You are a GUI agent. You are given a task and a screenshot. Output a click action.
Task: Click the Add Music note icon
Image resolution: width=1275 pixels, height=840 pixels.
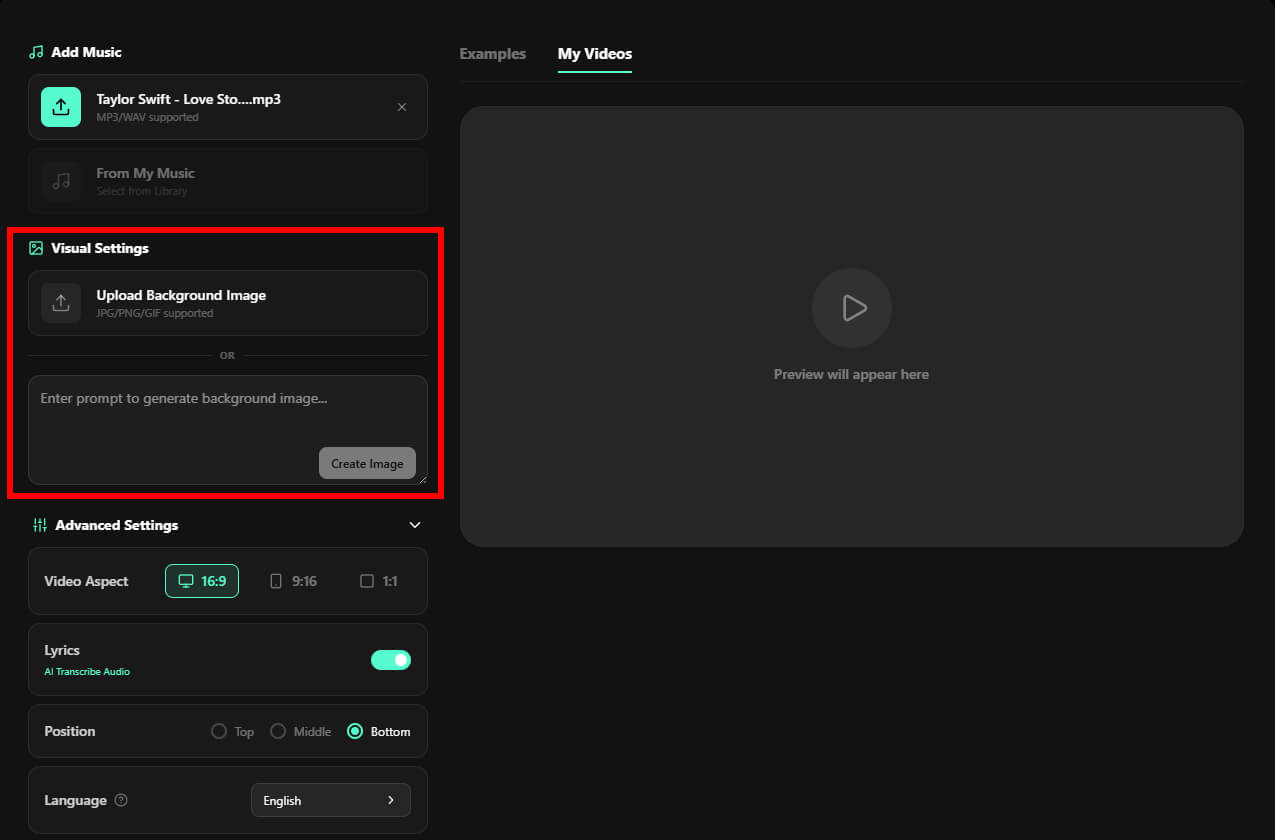(36, 52)
